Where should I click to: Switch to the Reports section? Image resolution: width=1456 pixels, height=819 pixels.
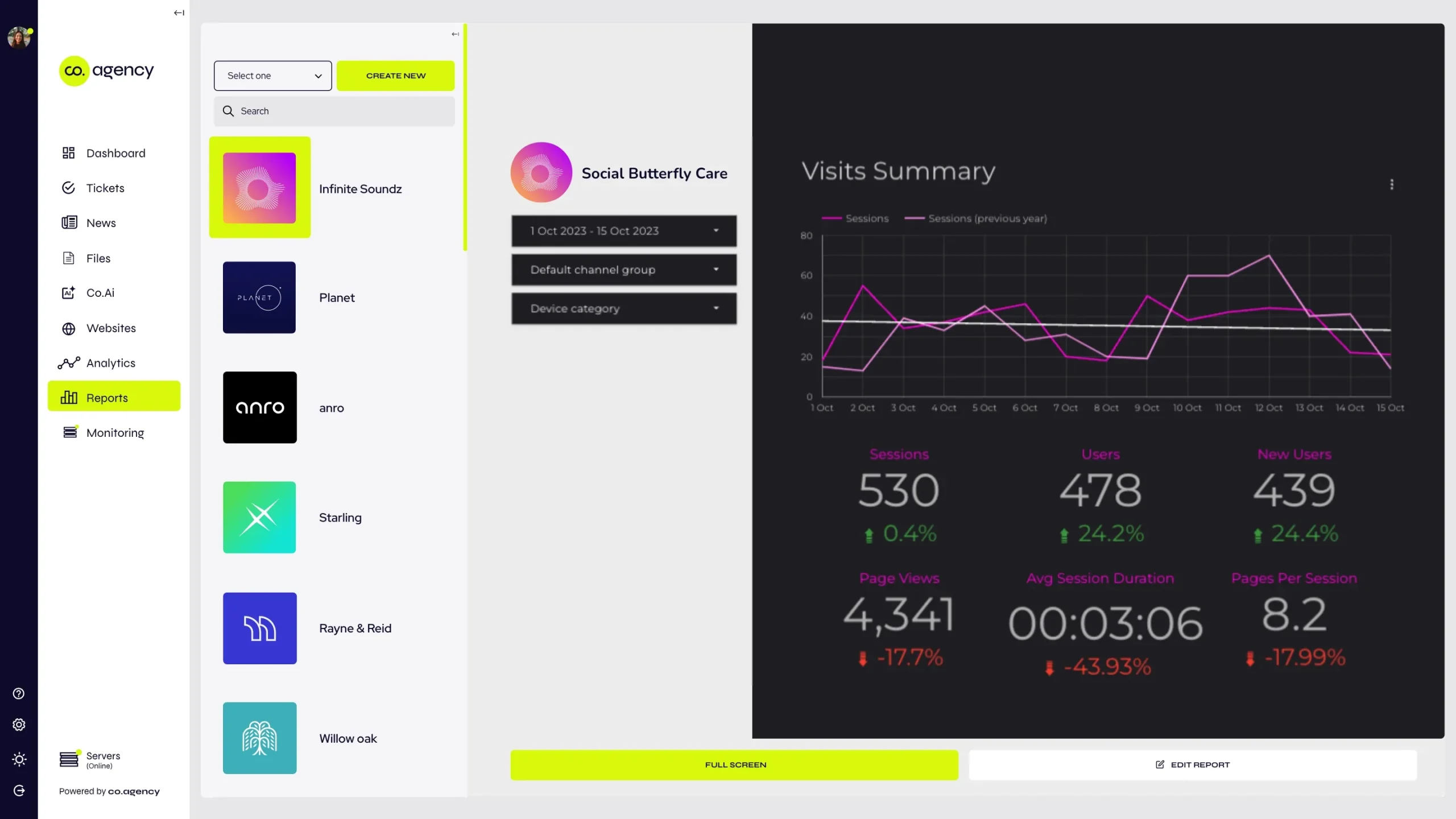(107, 397)
